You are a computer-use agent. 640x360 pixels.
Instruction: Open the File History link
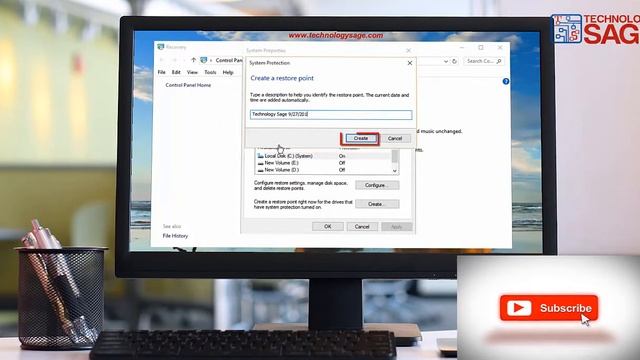[175, 236]
